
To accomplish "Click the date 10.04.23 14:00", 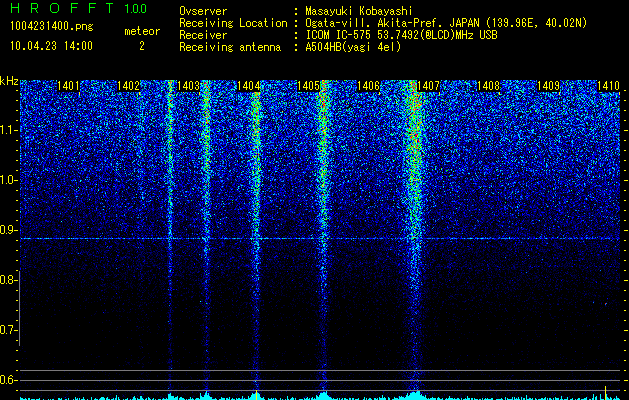I will (51, 46).
